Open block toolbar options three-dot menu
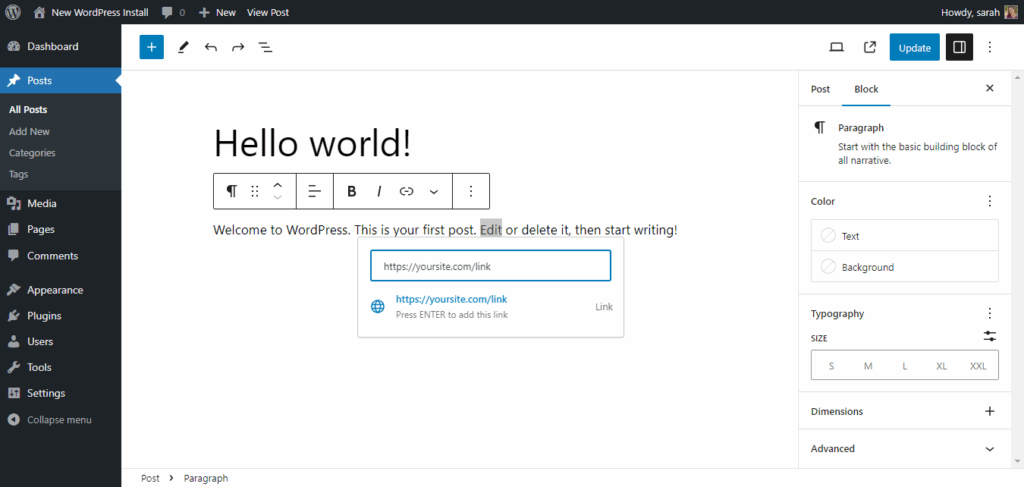The height and width of the screenshot is (487, 1024). (x=471, y=191)
